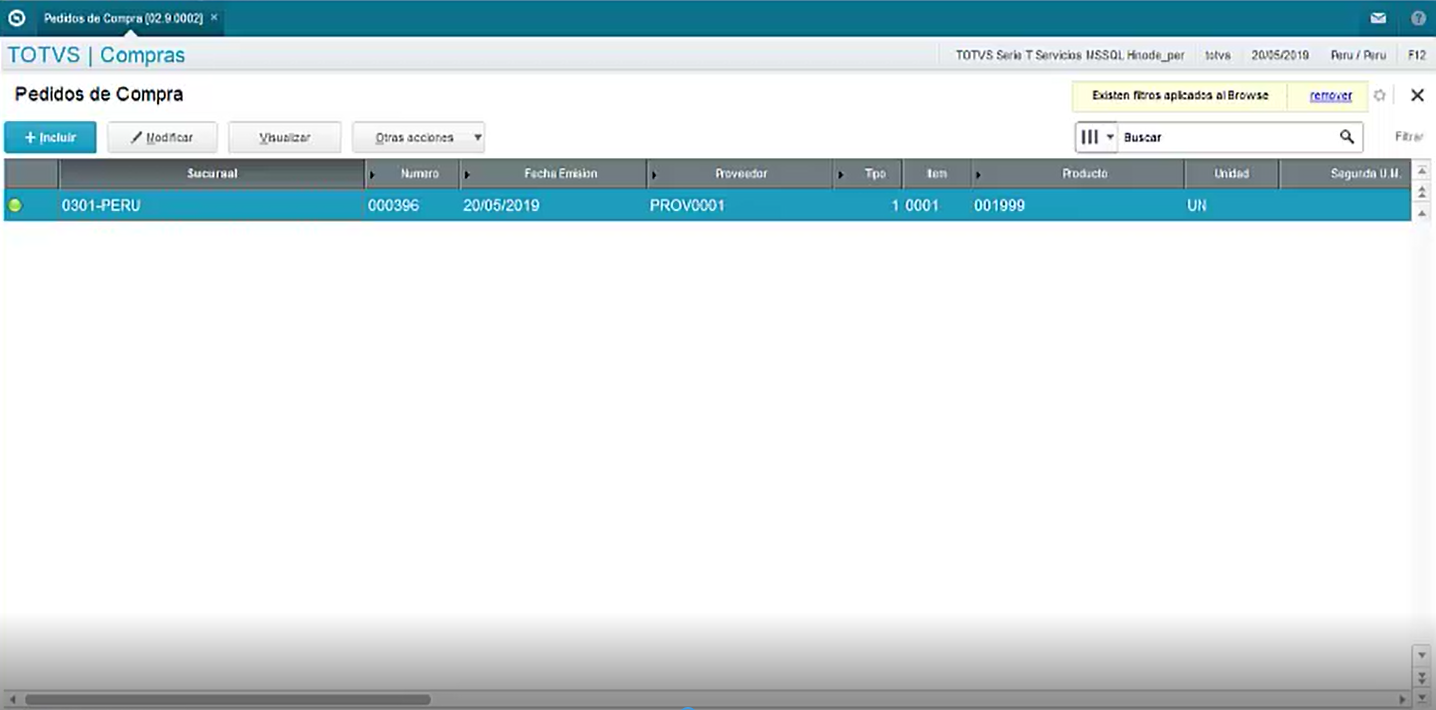
Task: Click the horizontal scrollbar thumb
Action: (227, 699)
